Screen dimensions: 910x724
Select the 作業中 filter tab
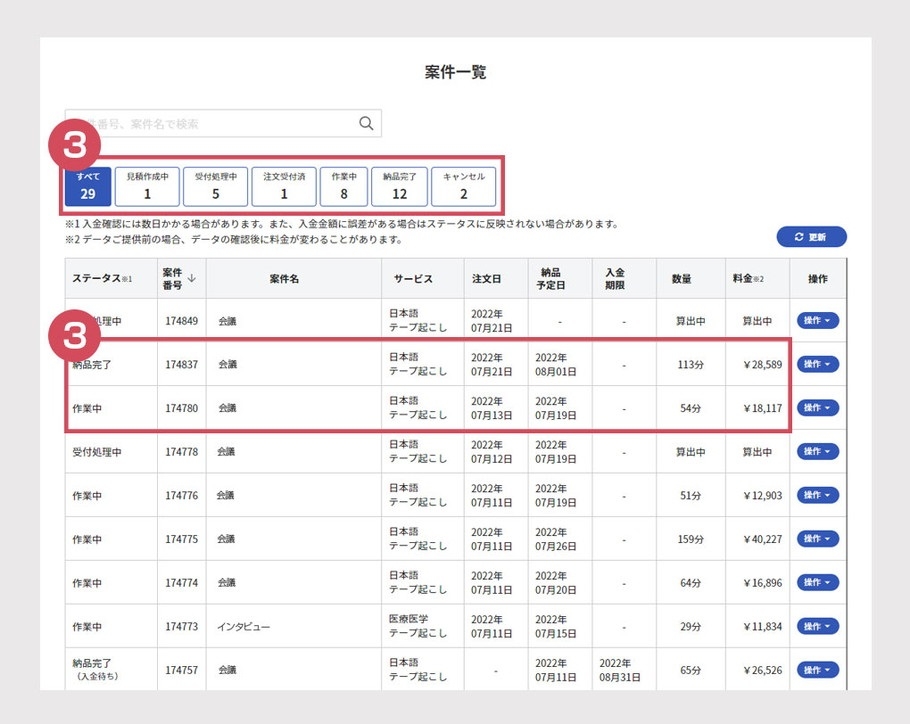pos(344,186)
